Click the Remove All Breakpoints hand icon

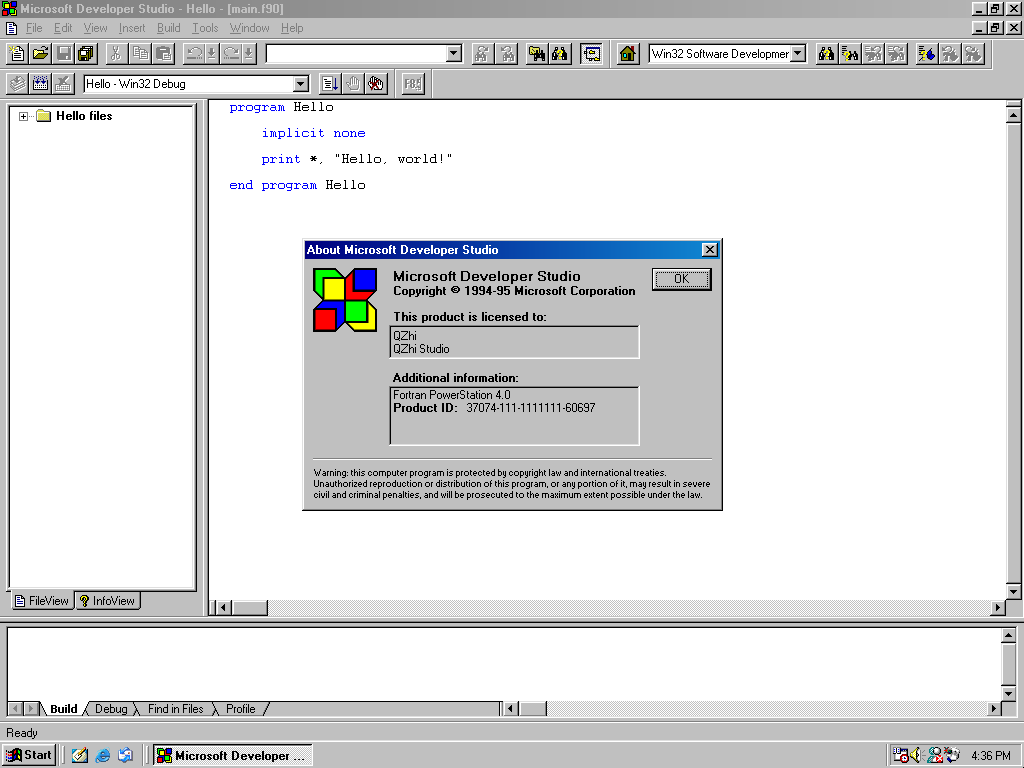click(x=376, y=84)
